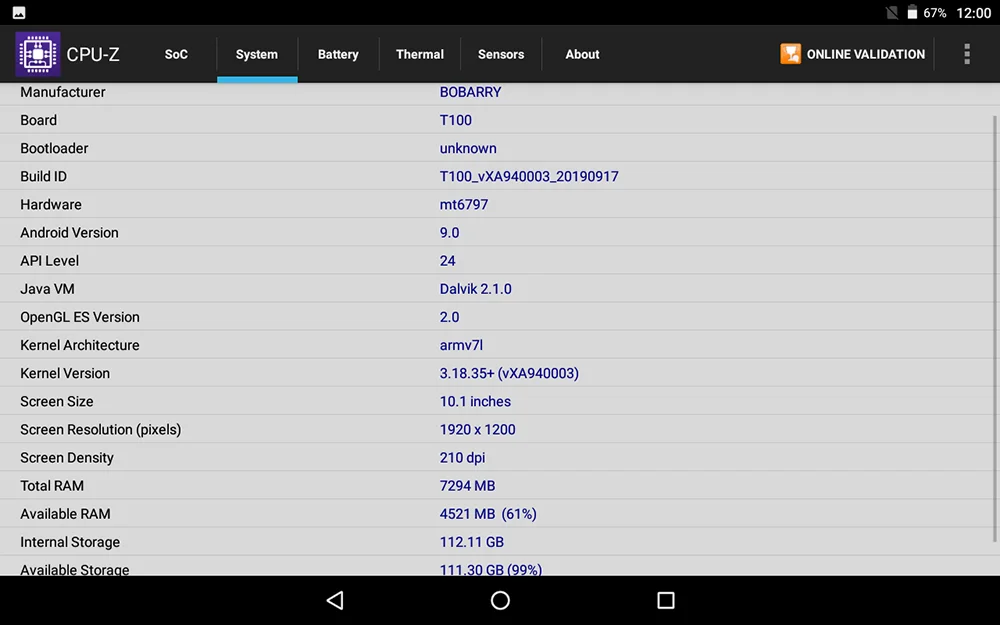Click the API Level value 24
Viewport: 1000px width, 625px height.
pyautogui.click(x=447, y=261)
